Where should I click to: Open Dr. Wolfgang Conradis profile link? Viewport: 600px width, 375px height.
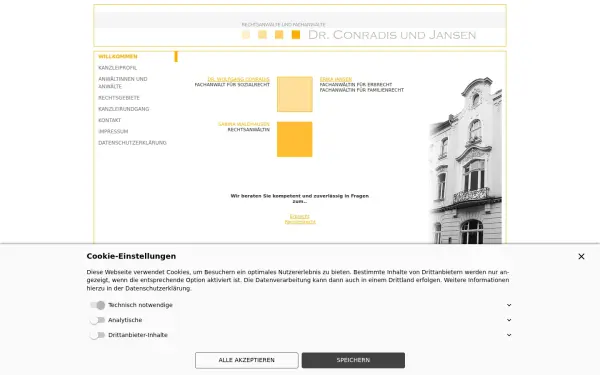tap(238, 79)
